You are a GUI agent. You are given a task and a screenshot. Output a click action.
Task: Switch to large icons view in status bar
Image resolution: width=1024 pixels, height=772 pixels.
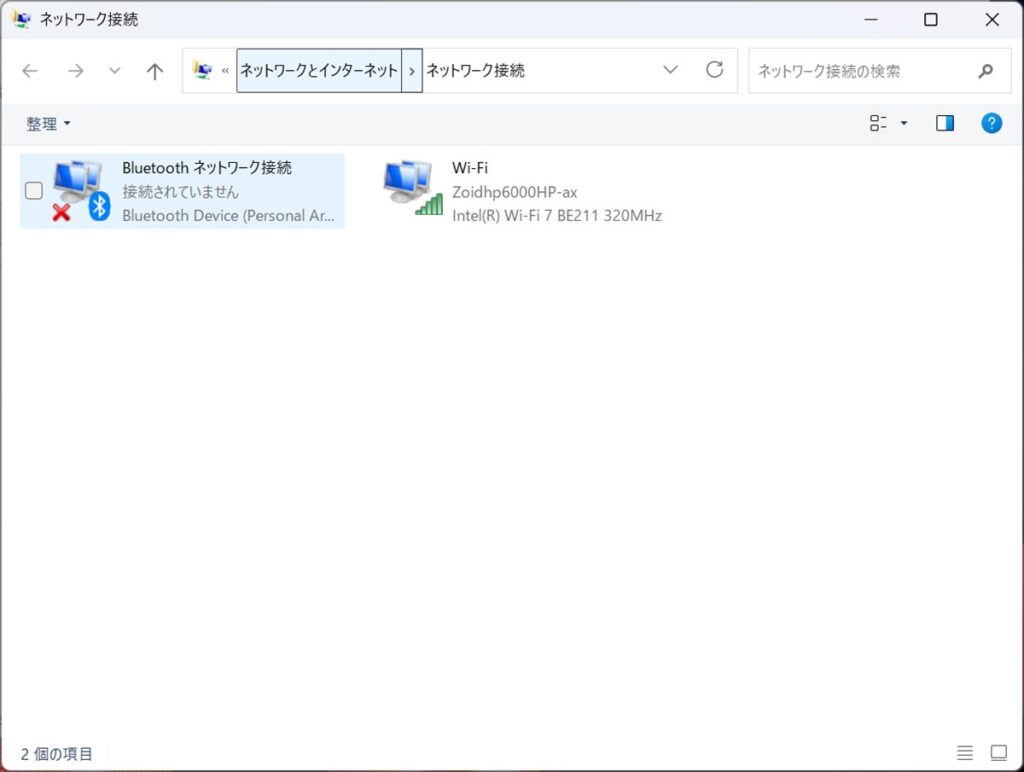[999, 752]
